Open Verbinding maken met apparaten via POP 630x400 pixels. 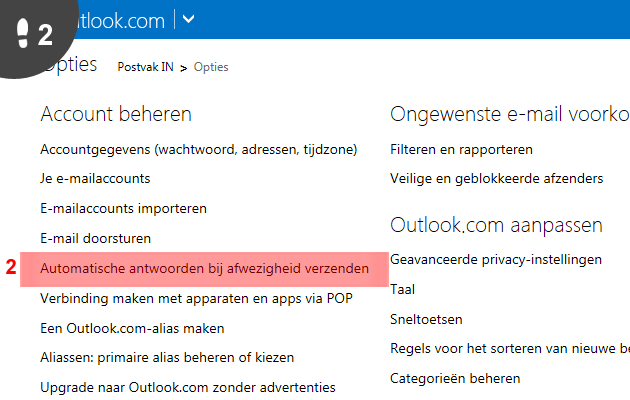[x=196, y=298]
